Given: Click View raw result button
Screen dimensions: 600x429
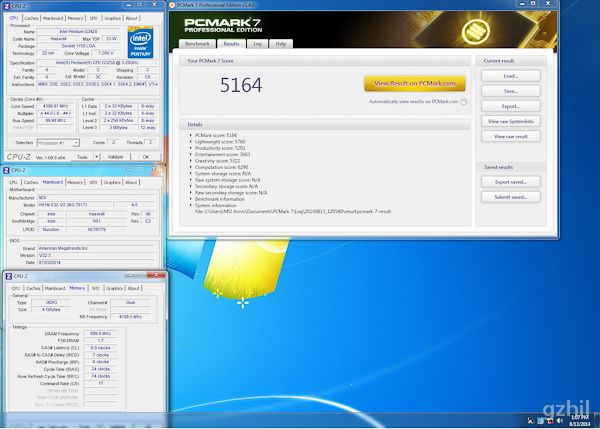Looking at the screenshot, I should pyautogui.click(x=511, y=136).
